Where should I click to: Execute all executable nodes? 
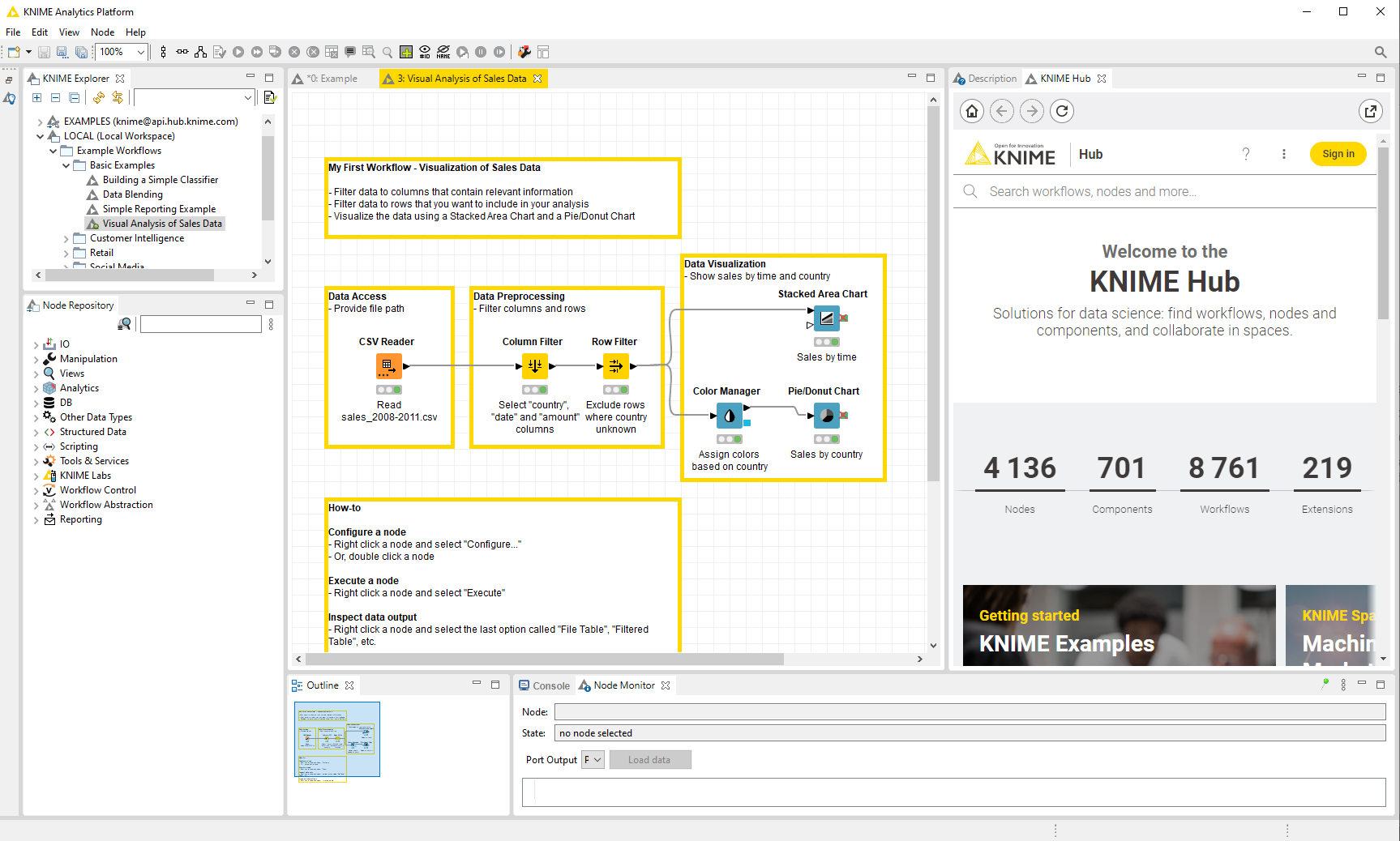257,52
